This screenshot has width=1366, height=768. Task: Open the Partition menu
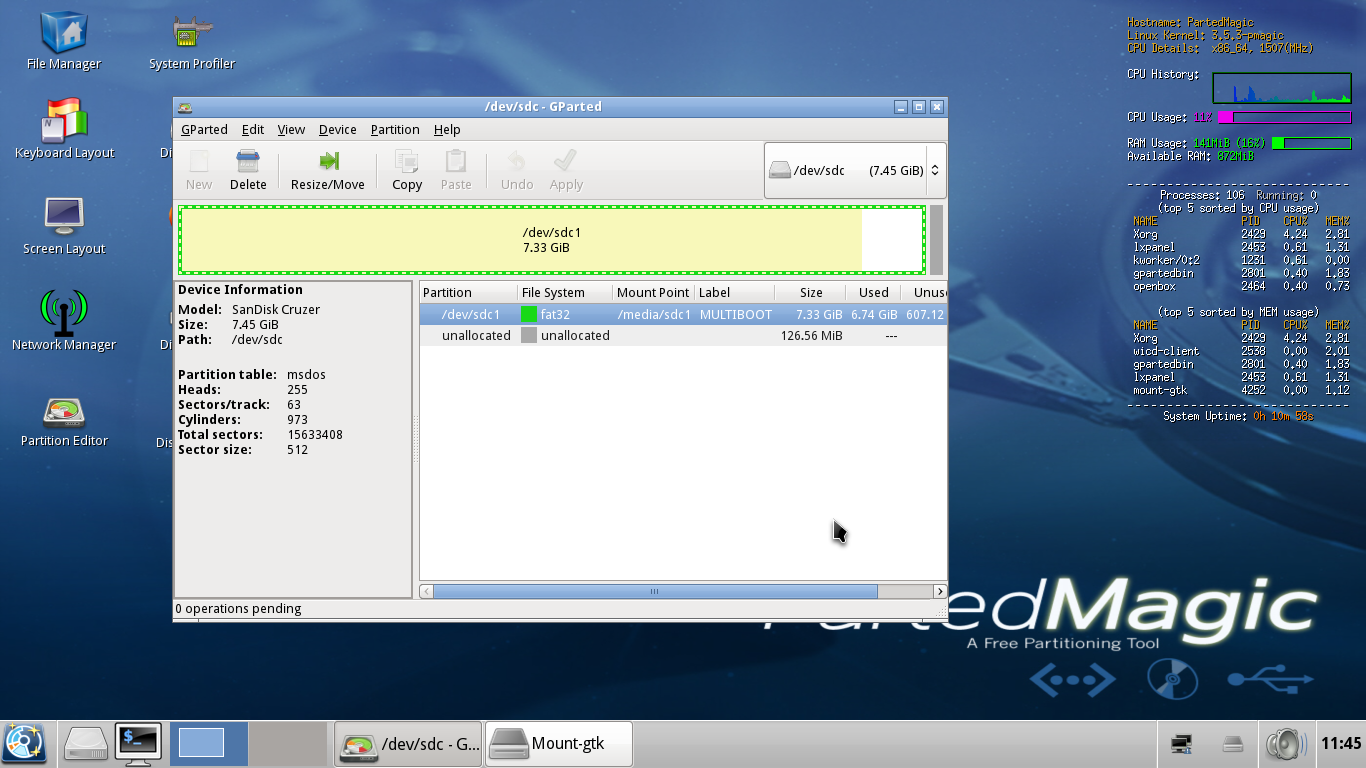(394, 130)
